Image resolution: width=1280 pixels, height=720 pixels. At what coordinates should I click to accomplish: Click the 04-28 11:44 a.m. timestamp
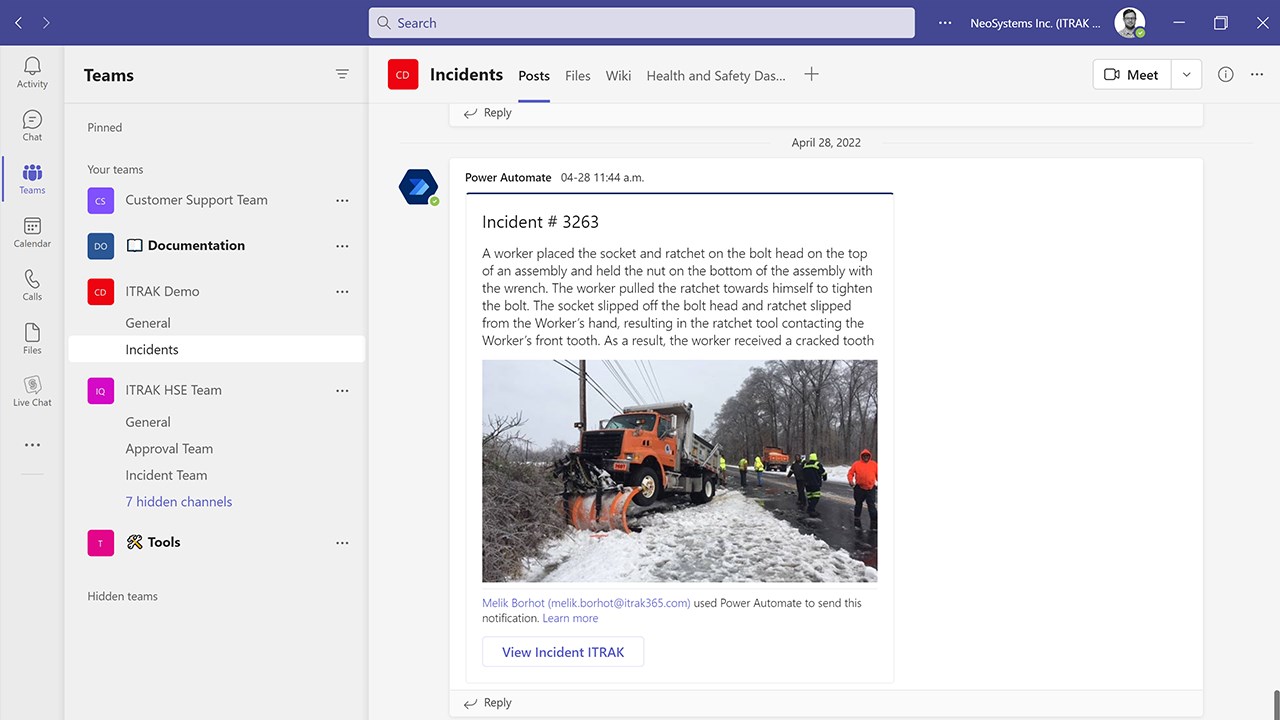tap(602, 177)
